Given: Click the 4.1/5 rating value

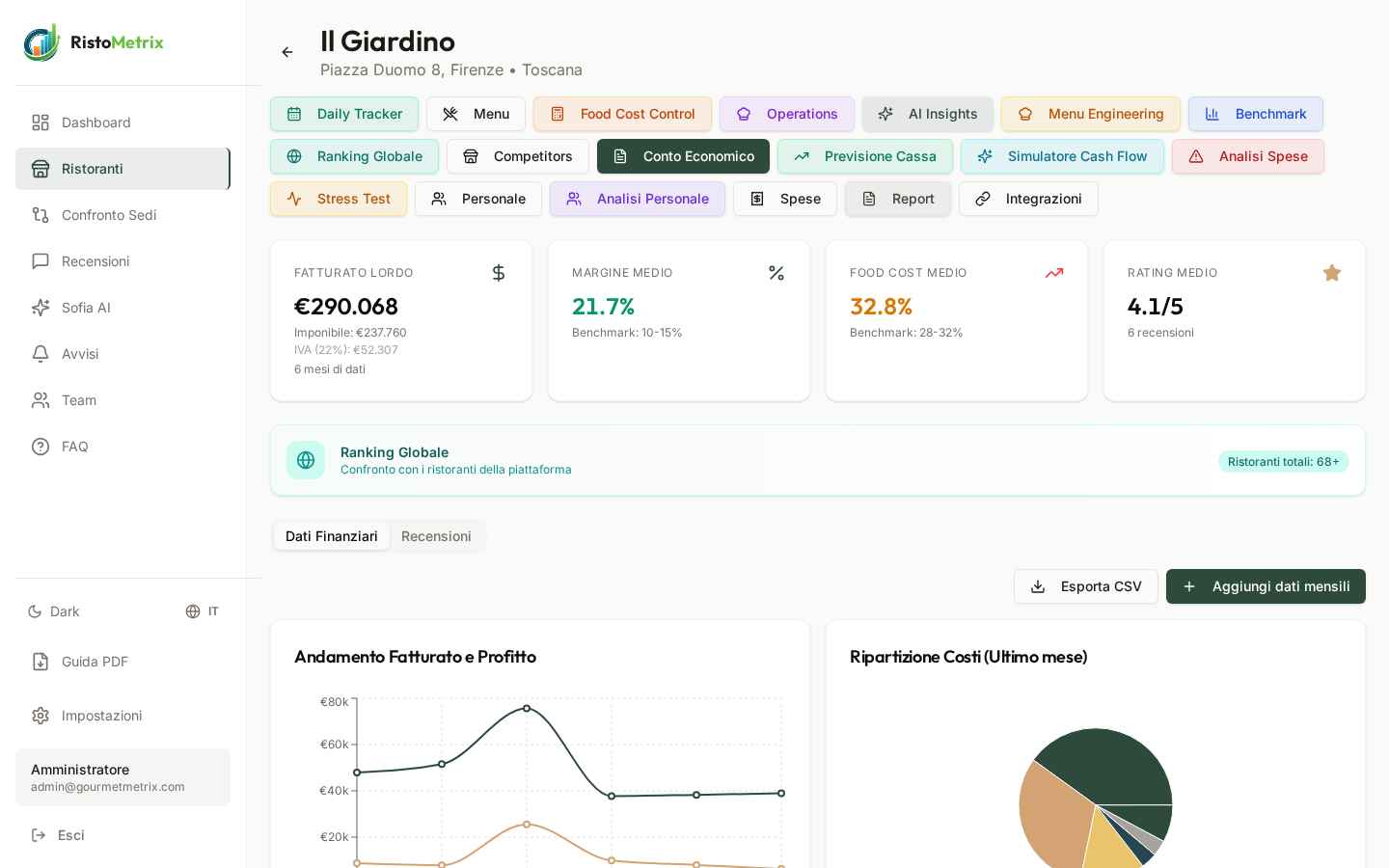Looking at the screenshot, I should click(1156, 307).
